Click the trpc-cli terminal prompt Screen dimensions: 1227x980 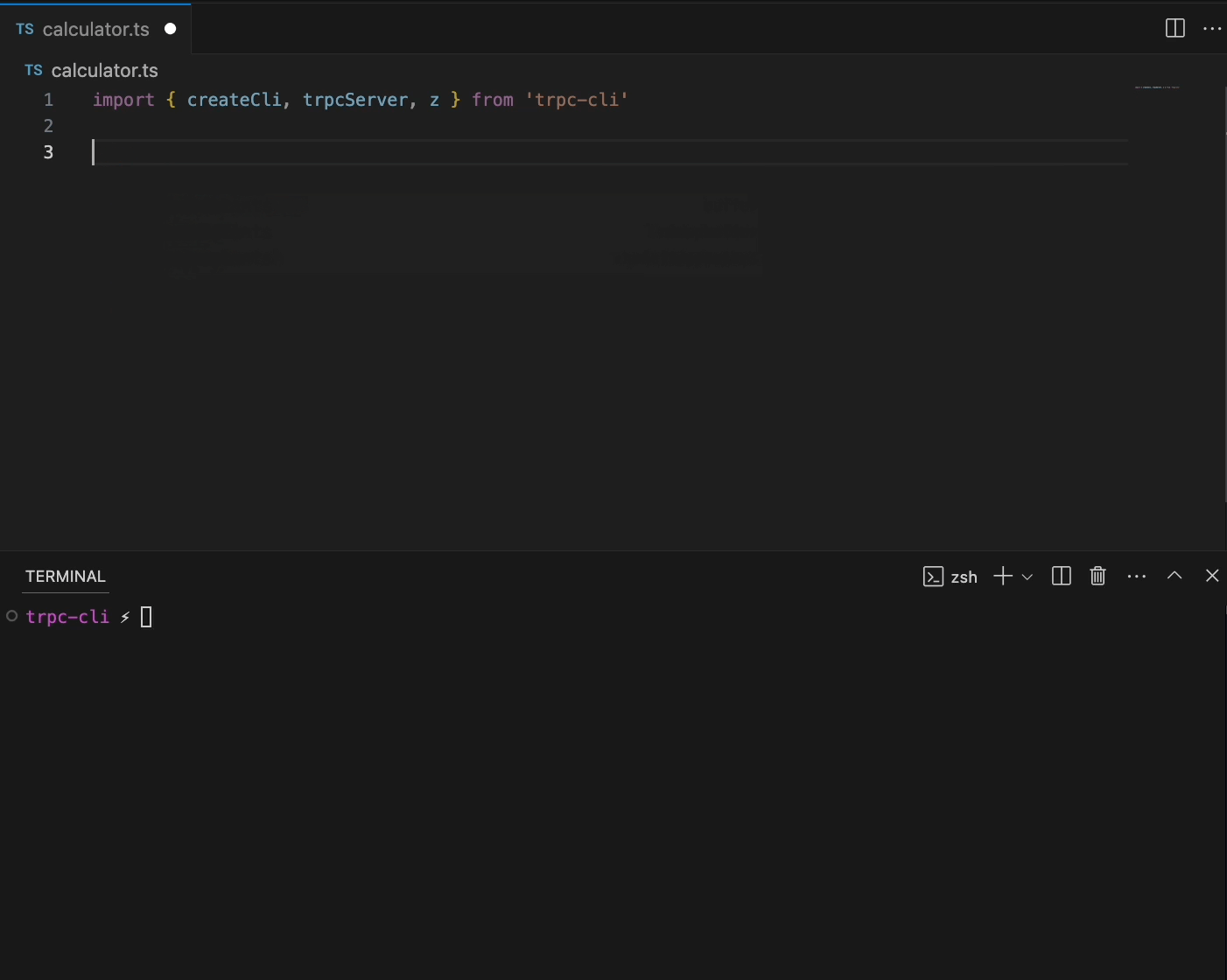[67, 617]
